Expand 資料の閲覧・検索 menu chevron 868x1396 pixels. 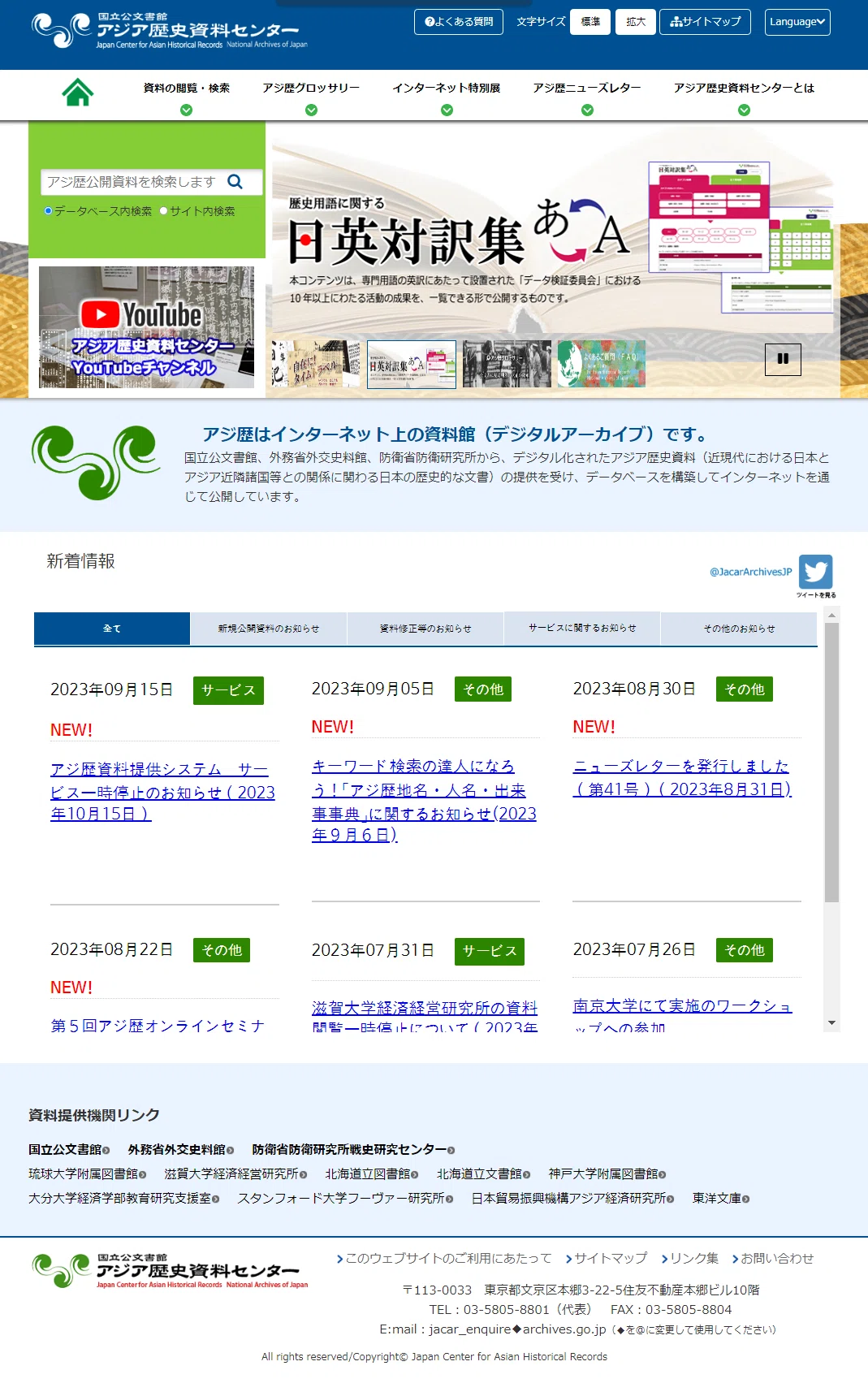(186, 110)
